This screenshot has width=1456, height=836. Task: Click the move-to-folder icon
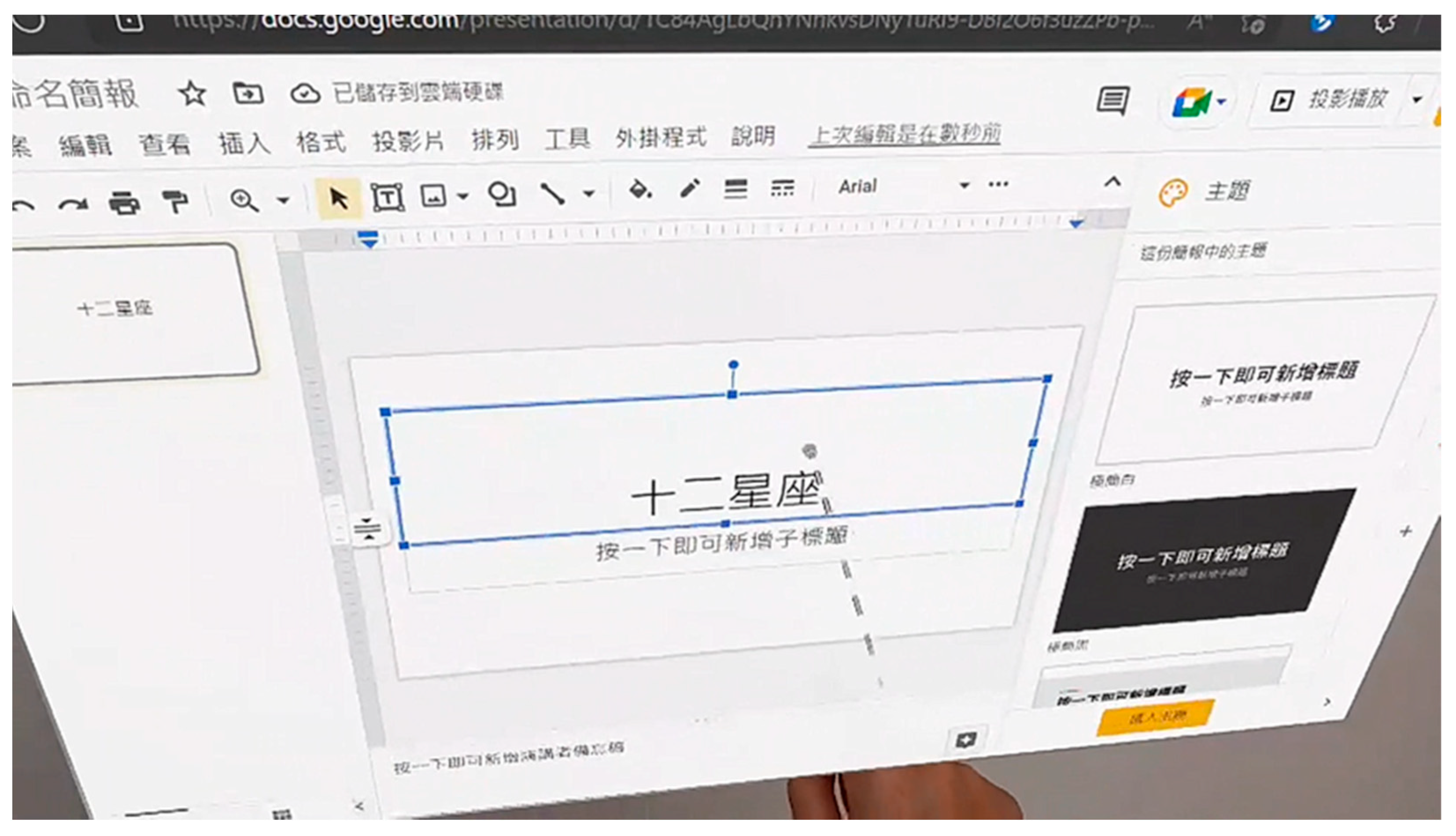tap(248, 94)
